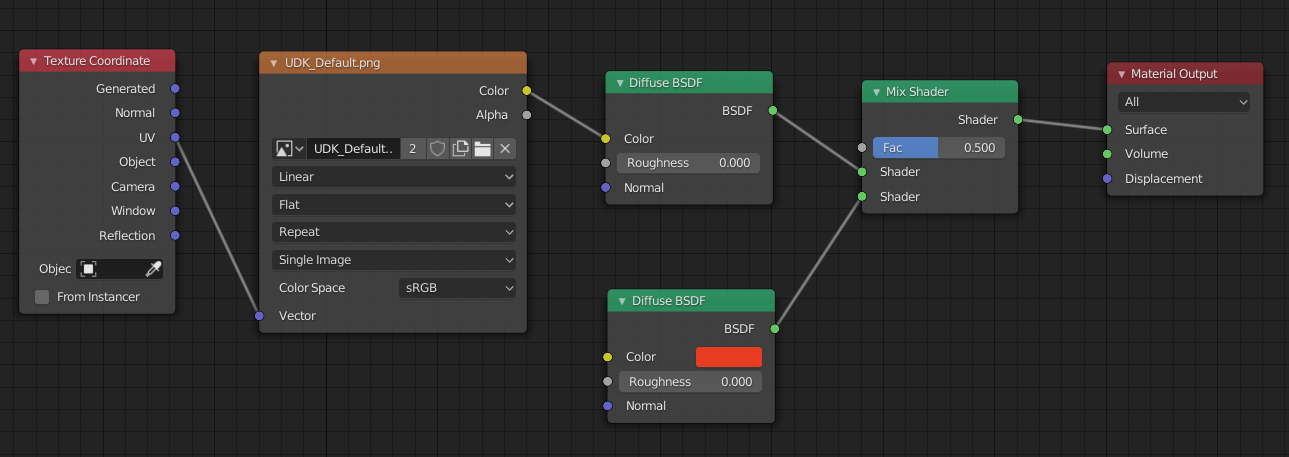Open the Single Image source dropdown
Screen dimensions: 1289x457
[394, 260]
